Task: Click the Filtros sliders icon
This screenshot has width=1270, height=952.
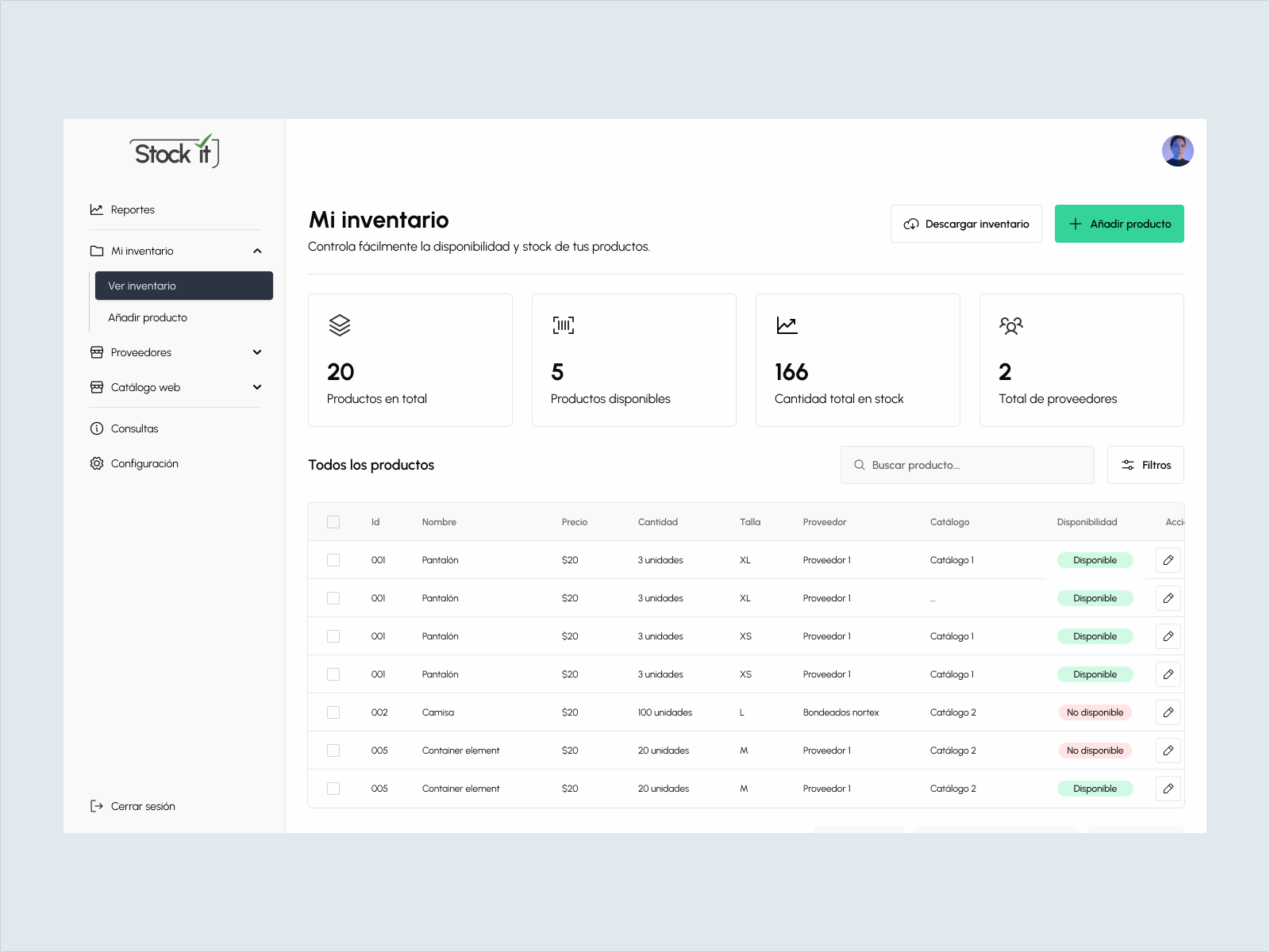Action: point(1128,465)
